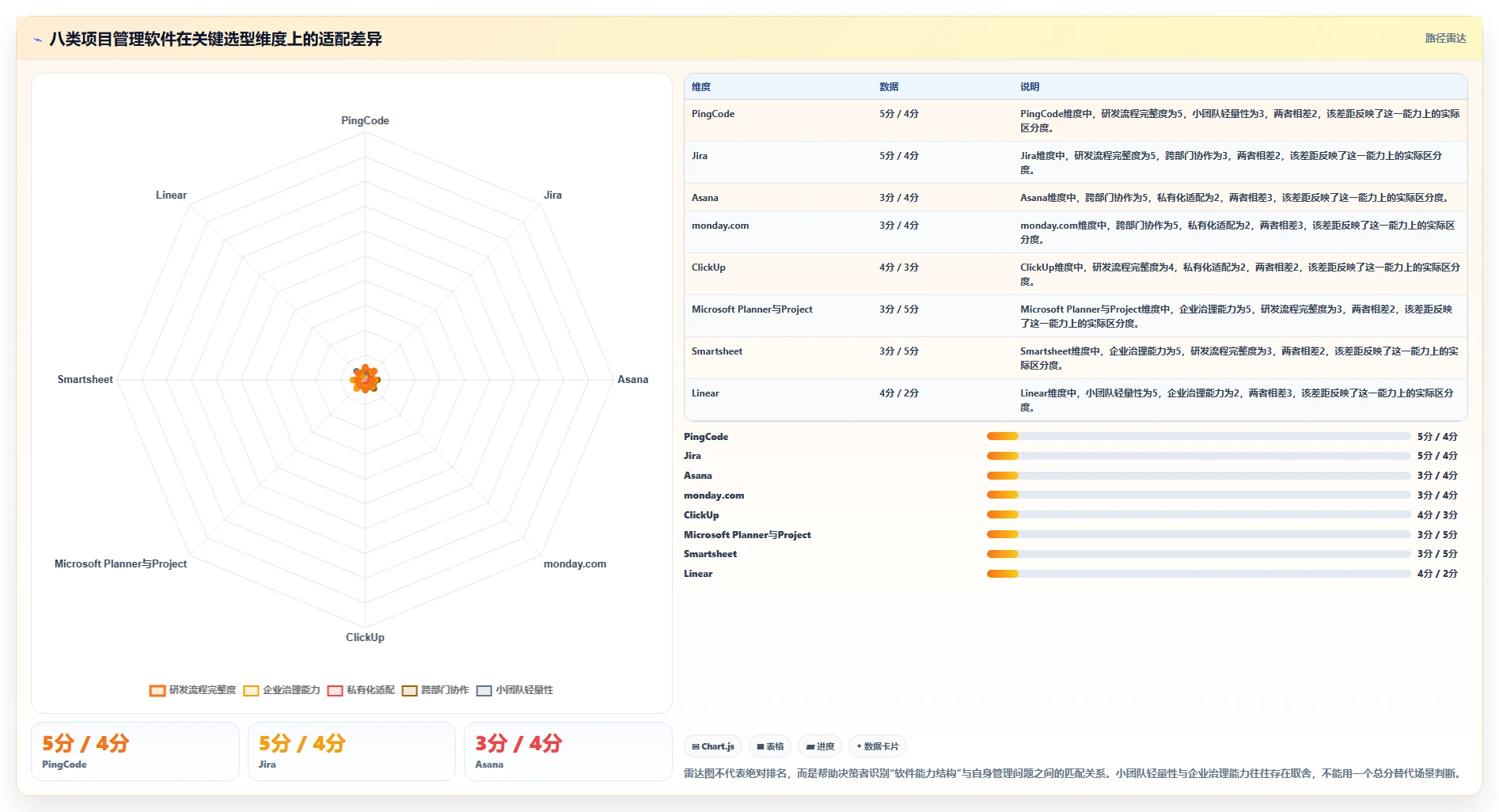
Task: Click the Smartsheet axis label on the radar chart
Action: (85, 379)
